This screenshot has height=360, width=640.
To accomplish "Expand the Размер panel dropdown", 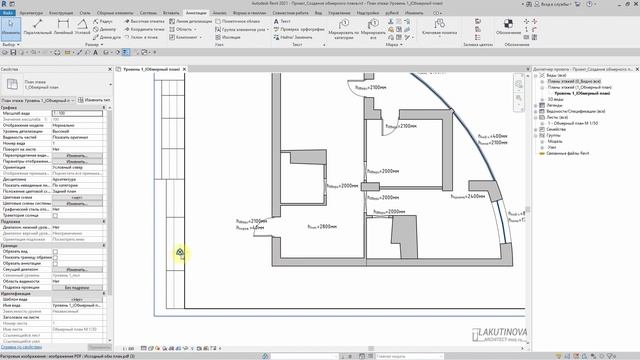I will (x=101, y=44).
